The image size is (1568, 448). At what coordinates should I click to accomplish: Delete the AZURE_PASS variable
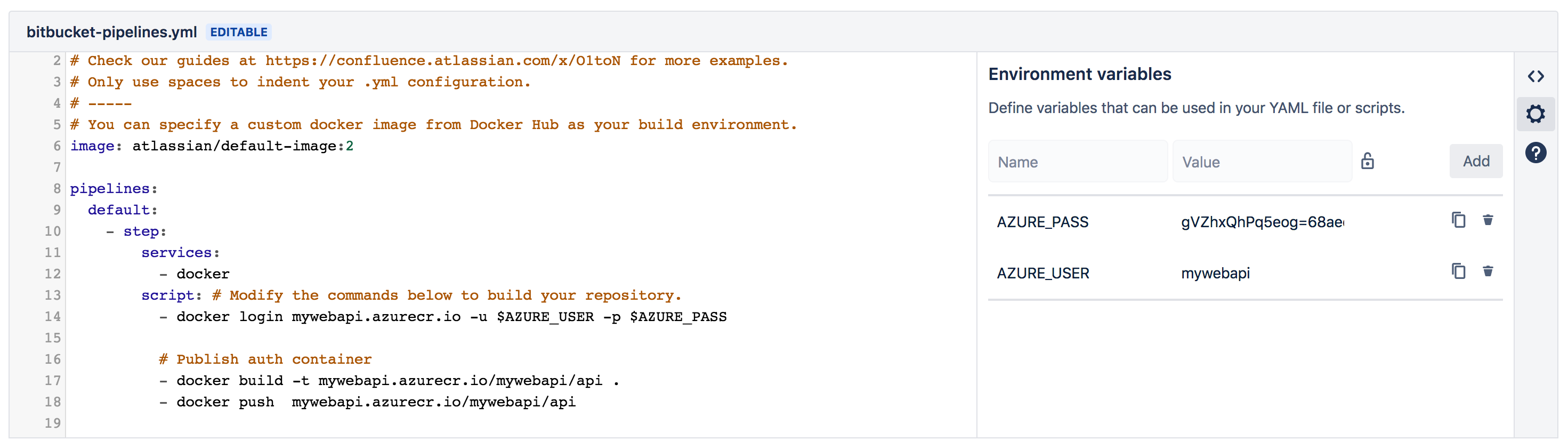(x=1488, y=220)
